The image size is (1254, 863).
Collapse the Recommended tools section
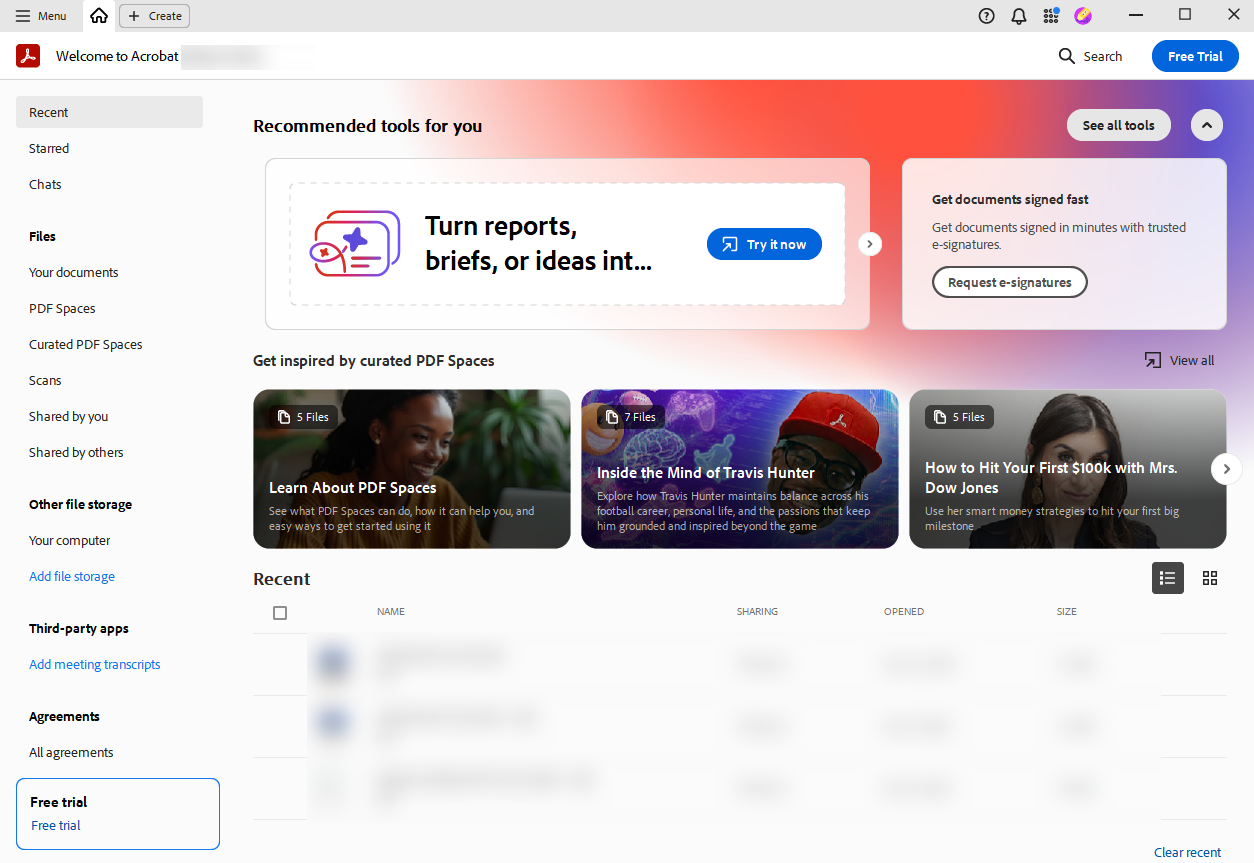tap(1206, 125)
